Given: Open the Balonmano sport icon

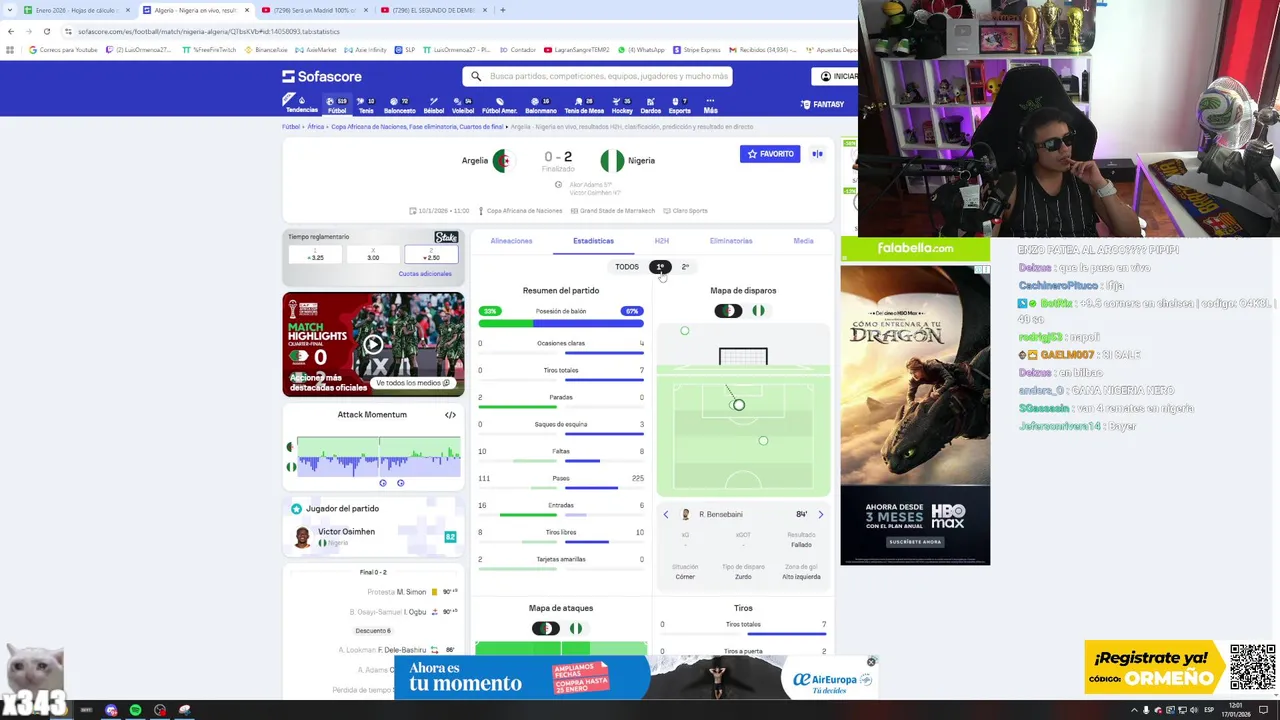Looking at the screenshot, I should pyautogui.click(x=541, y=104).
